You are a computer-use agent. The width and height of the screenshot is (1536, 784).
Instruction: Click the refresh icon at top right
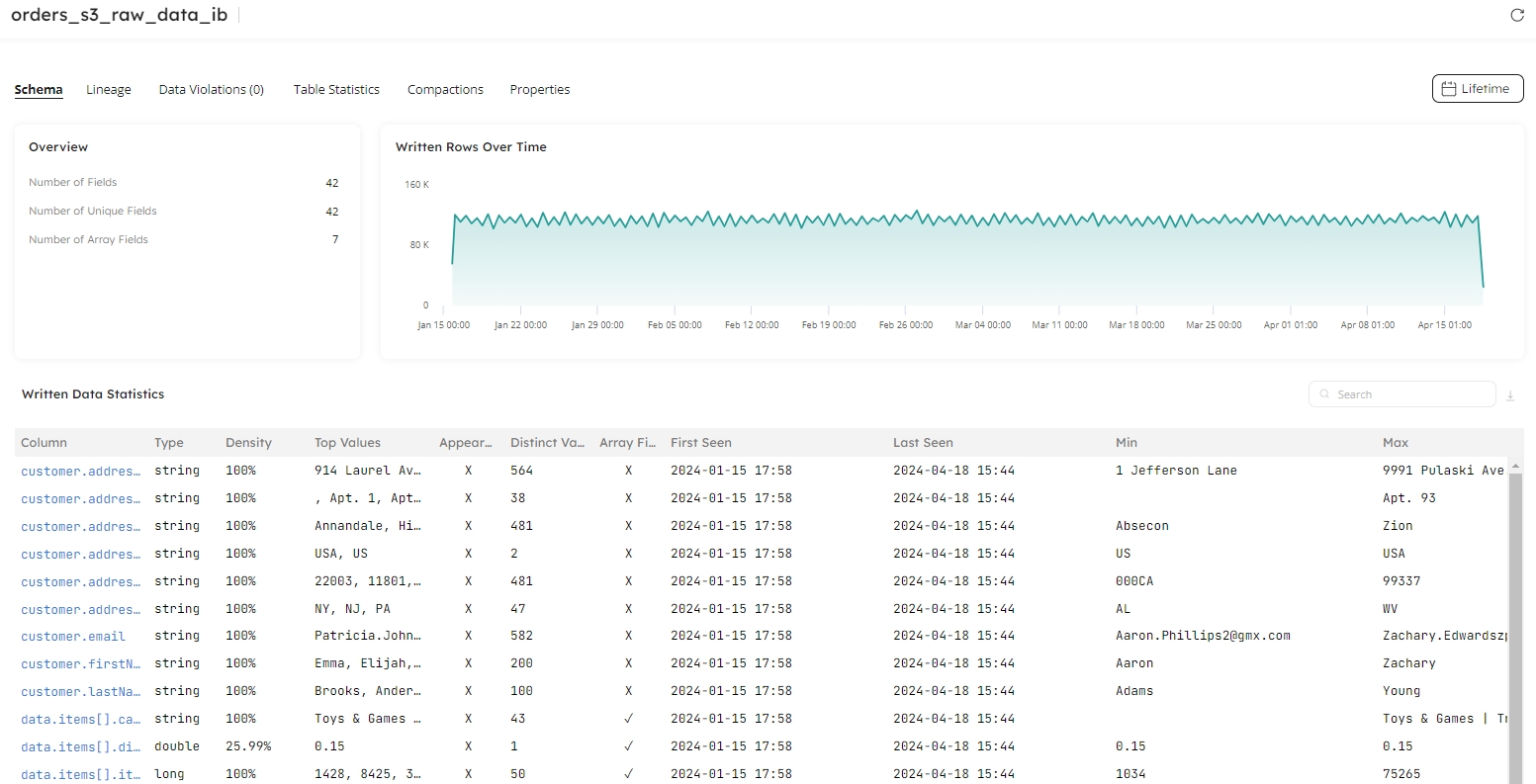click(x=1516, y=15)
